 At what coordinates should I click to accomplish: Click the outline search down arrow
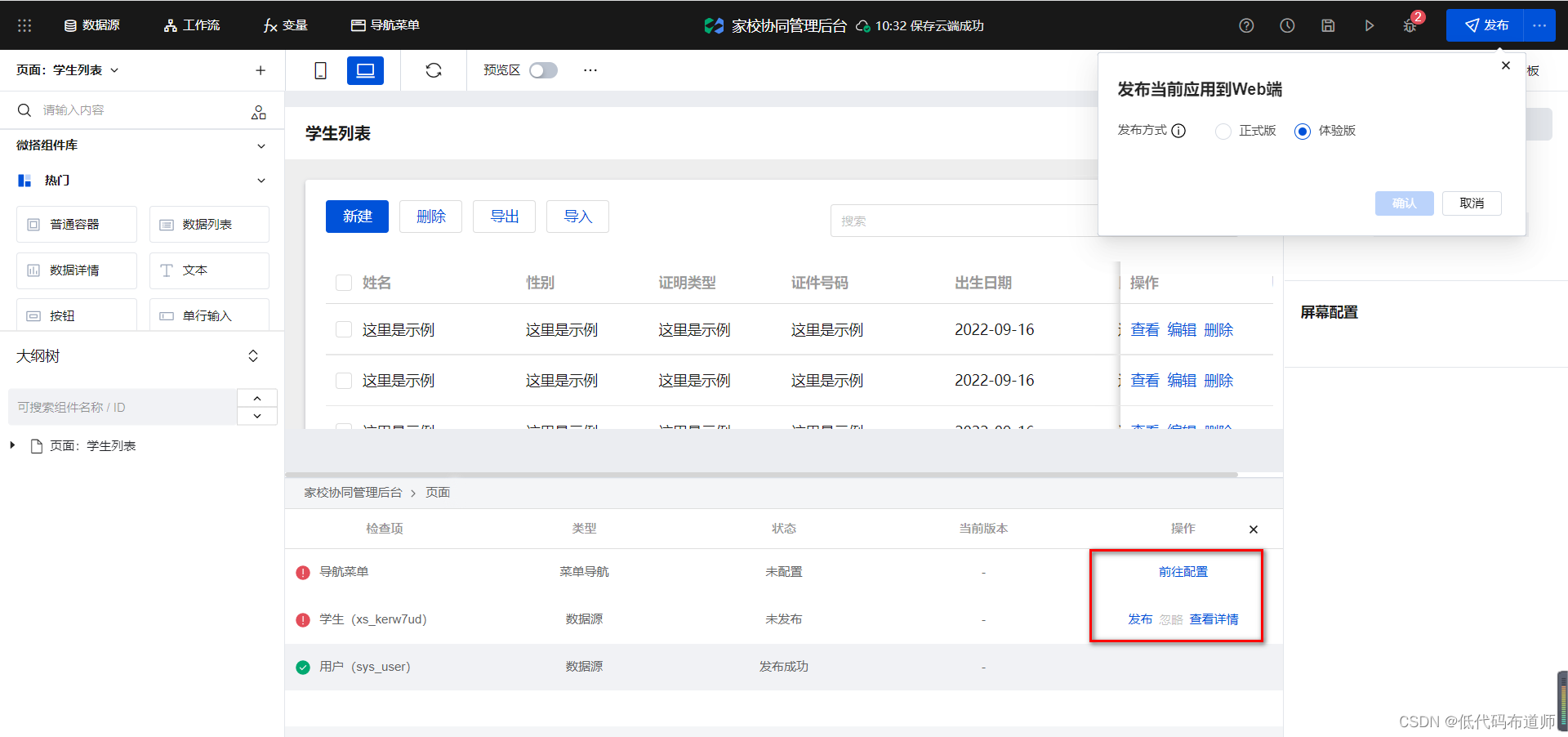tap(257, 416)
